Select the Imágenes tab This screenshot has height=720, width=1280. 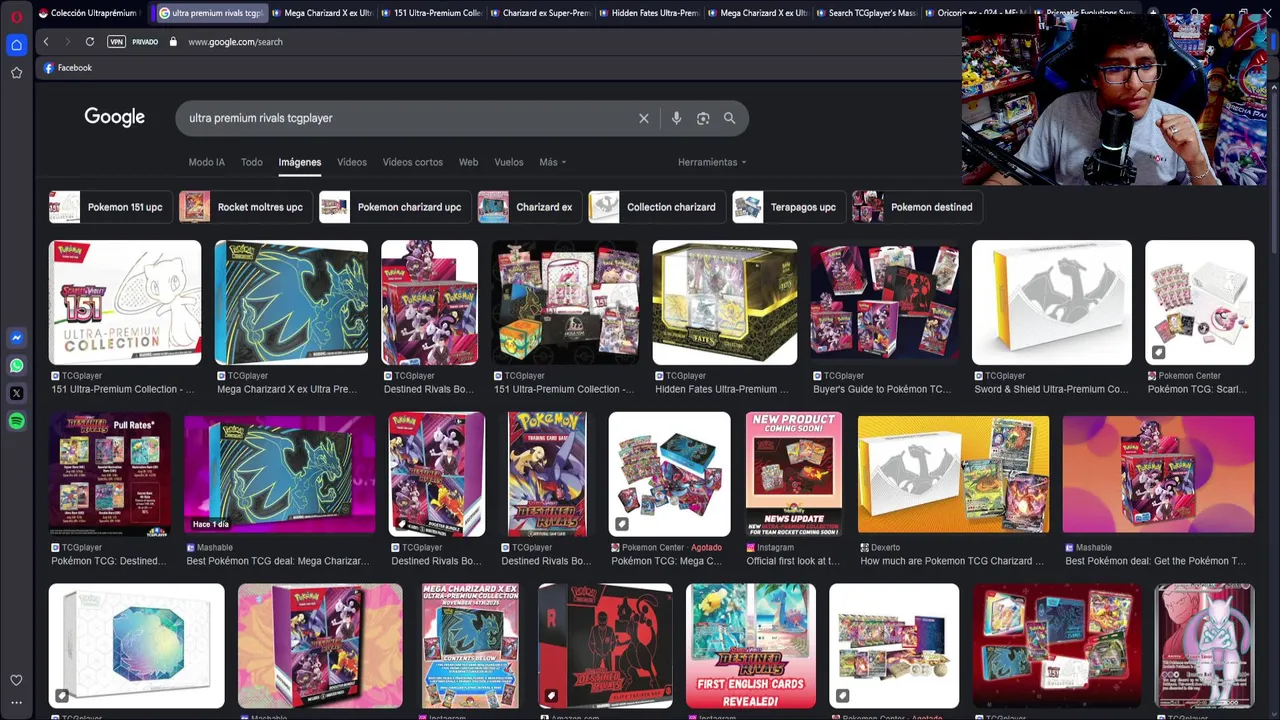[x=300, y=162]
